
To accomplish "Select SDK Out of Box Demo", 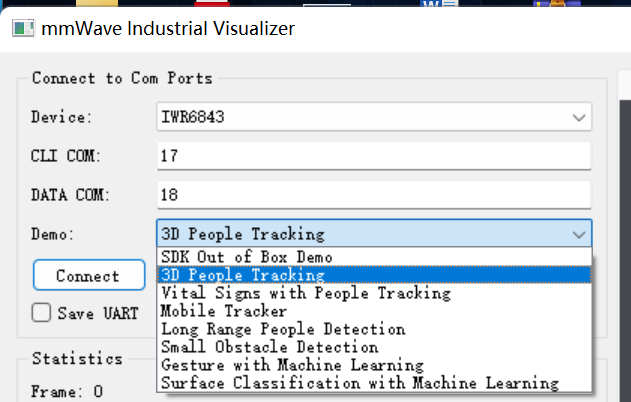I will pos(247,258).
